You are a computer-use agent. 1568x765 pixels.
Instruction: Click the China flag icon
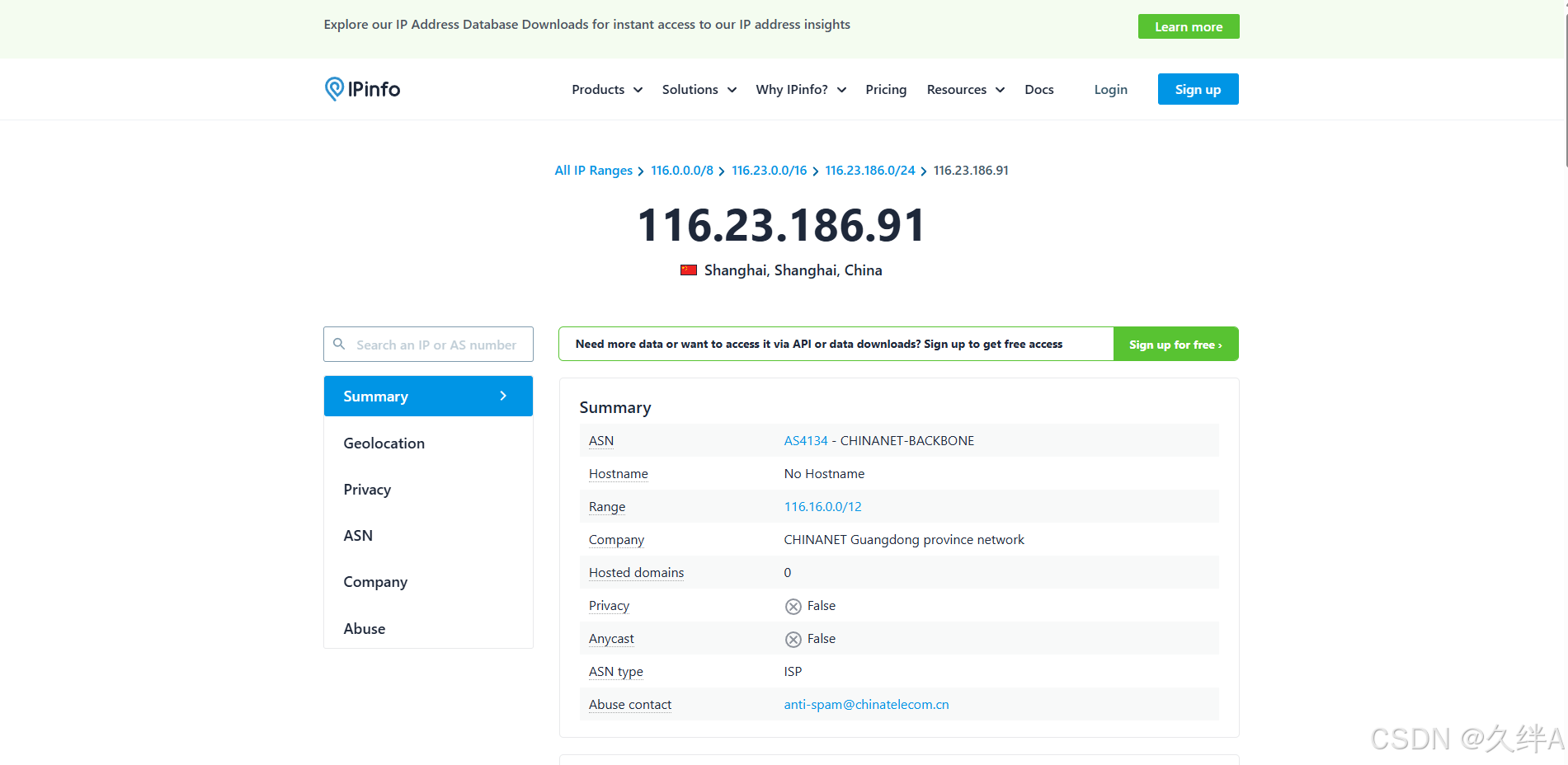tap(689, 270)
